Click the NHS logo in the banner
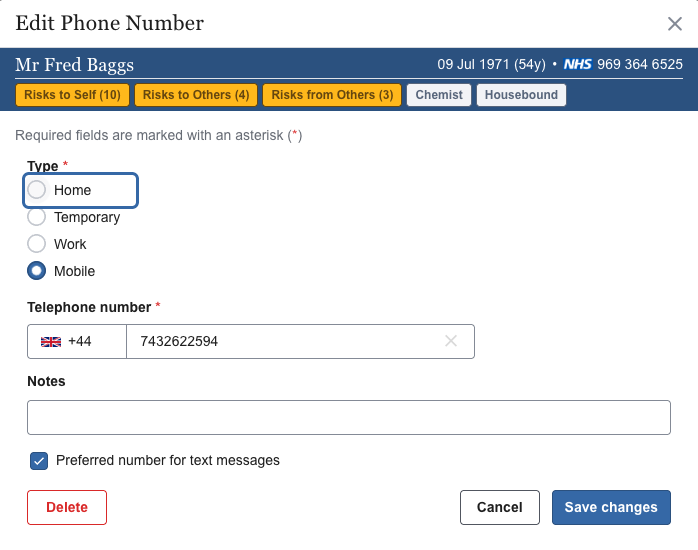Viewport: 698px width, 550px height. [x=577, y=64]
